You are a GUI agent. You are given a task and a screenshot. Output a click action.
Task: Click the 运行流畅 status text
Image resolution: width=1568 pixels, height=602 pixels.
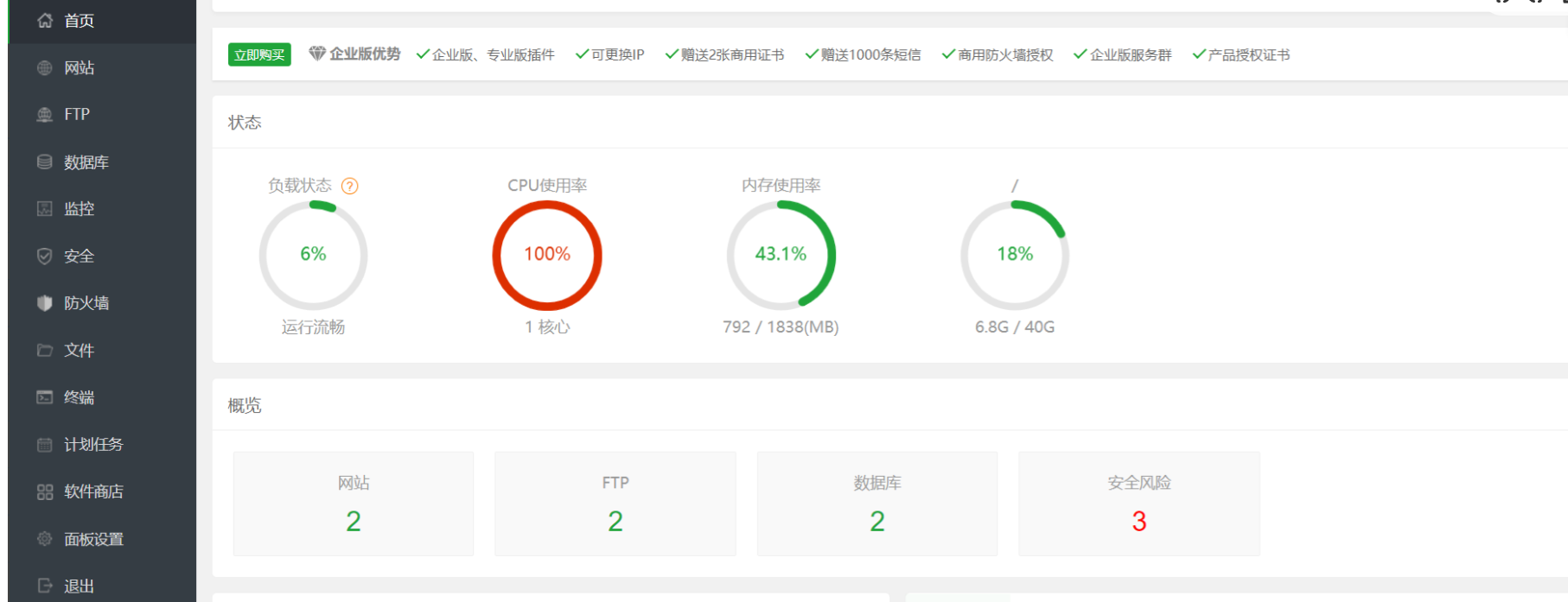click(313, 326)
